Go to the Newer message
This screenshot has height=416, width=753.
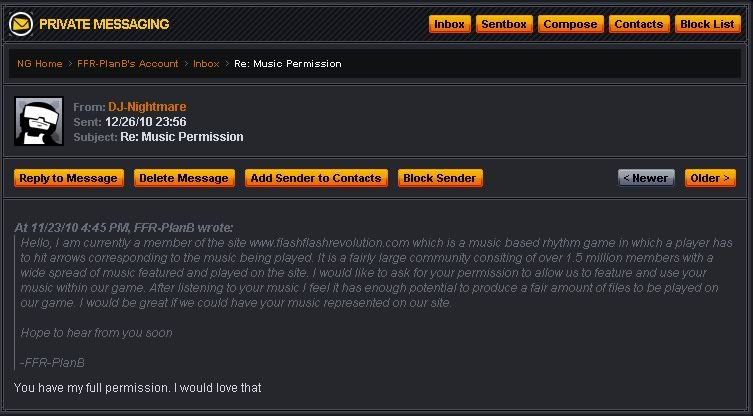point(645,178)
